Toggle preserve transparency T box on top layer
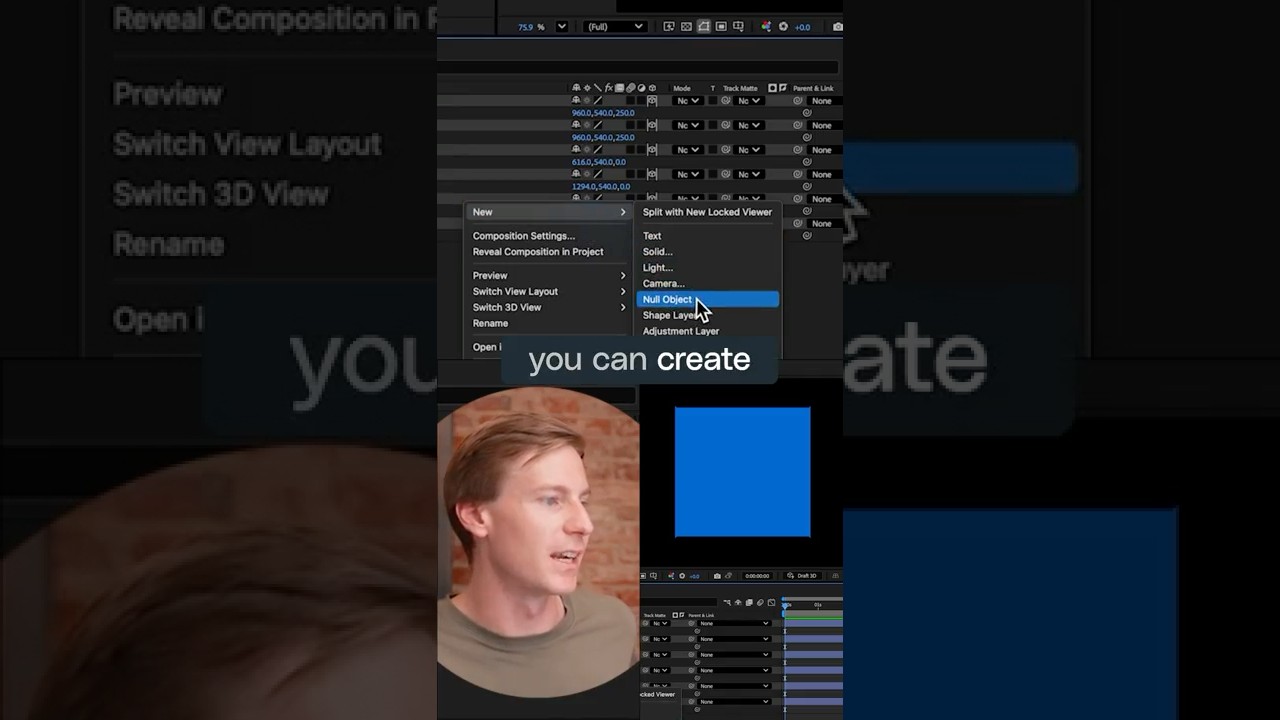Screen dimensions: 1280x720 click(712, 100)
